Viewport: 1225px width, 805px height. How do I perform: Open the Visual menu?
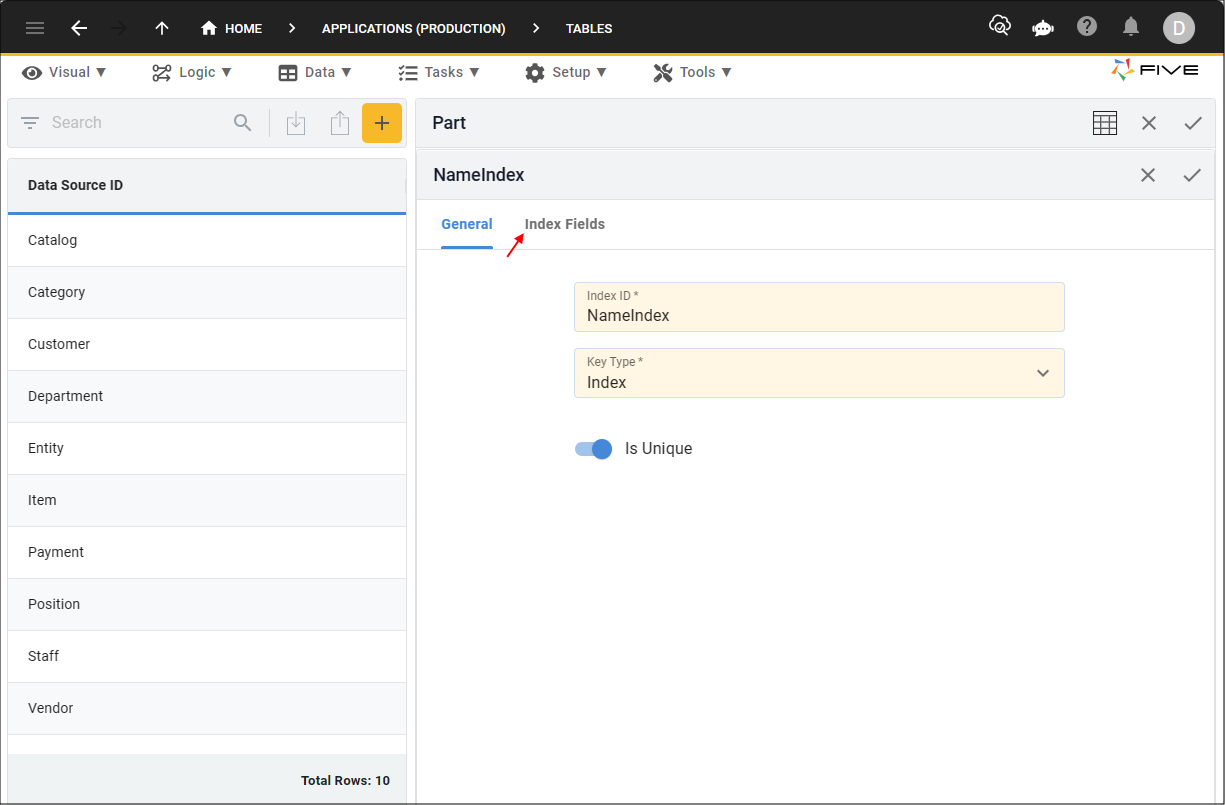coord(65,72)
